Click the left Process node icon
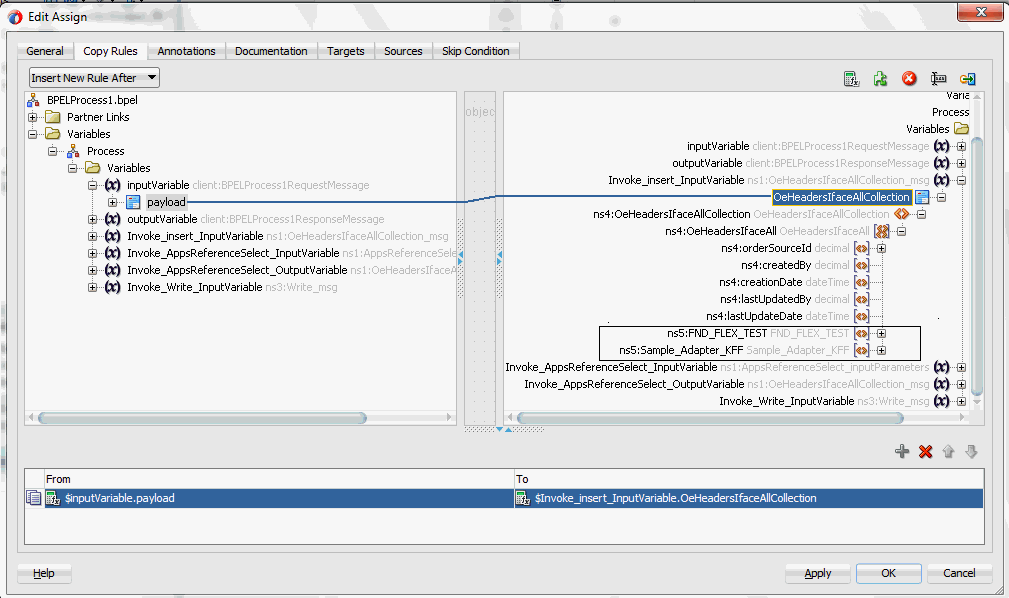1009x598 pixels. pyautogui.click(x=73, y=151)
